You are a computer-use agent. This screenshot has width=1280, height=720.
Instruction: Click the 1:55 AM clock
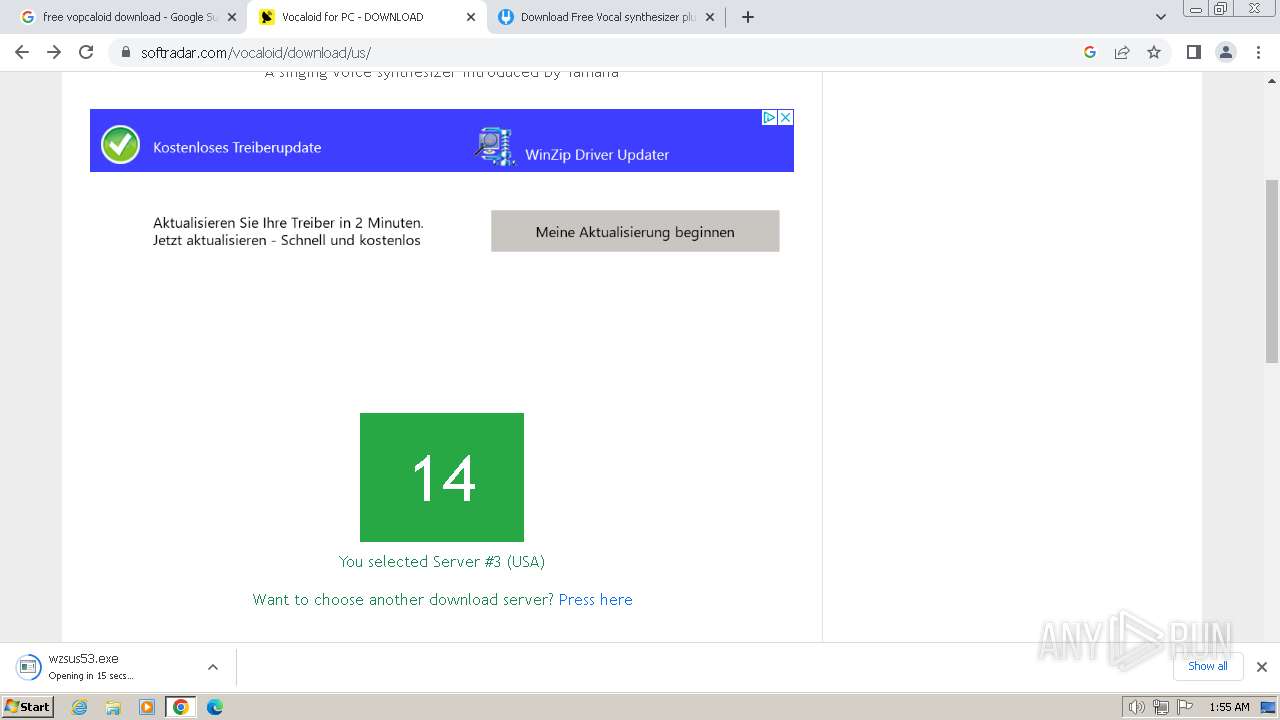tap(1229, 707)
